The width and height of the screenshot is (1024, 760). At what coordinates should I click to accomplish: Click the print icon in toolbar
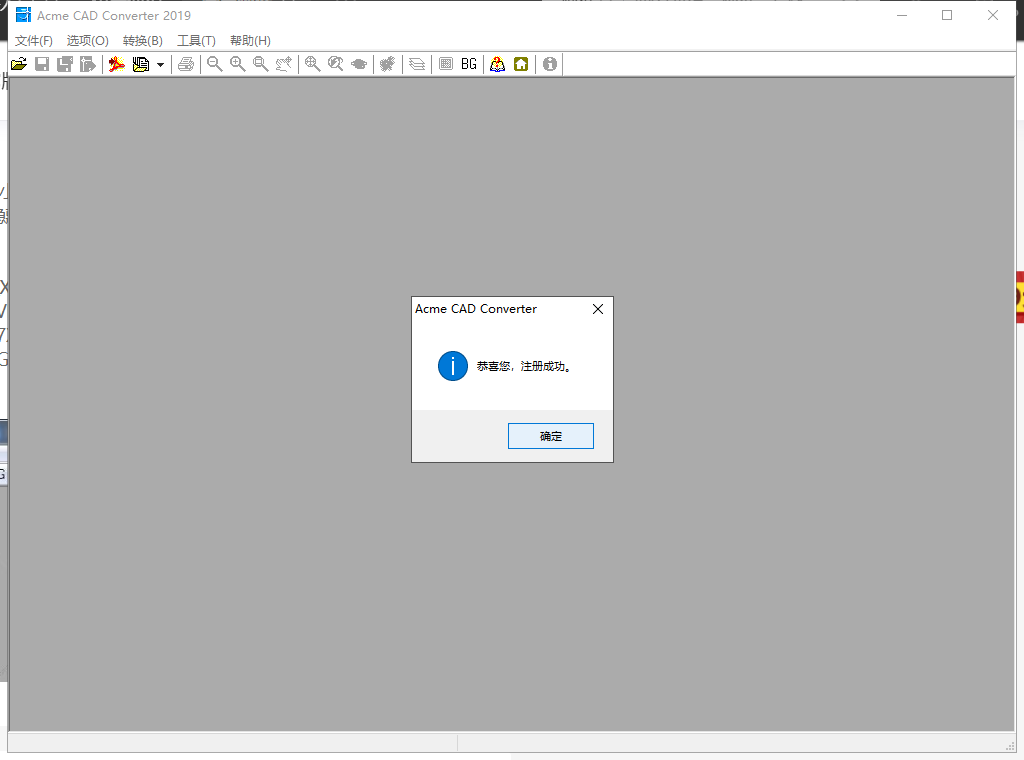[186, 64]
